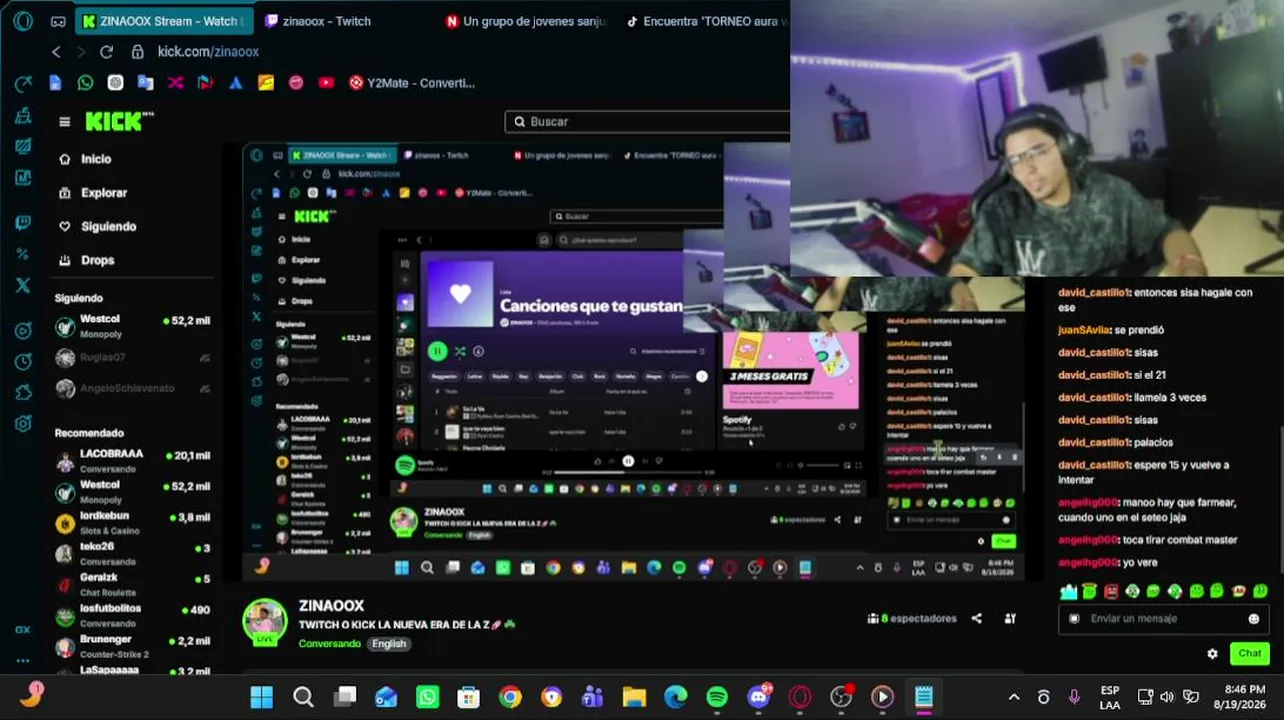Open History clock icon in Opera sidebar

point(23,361)
